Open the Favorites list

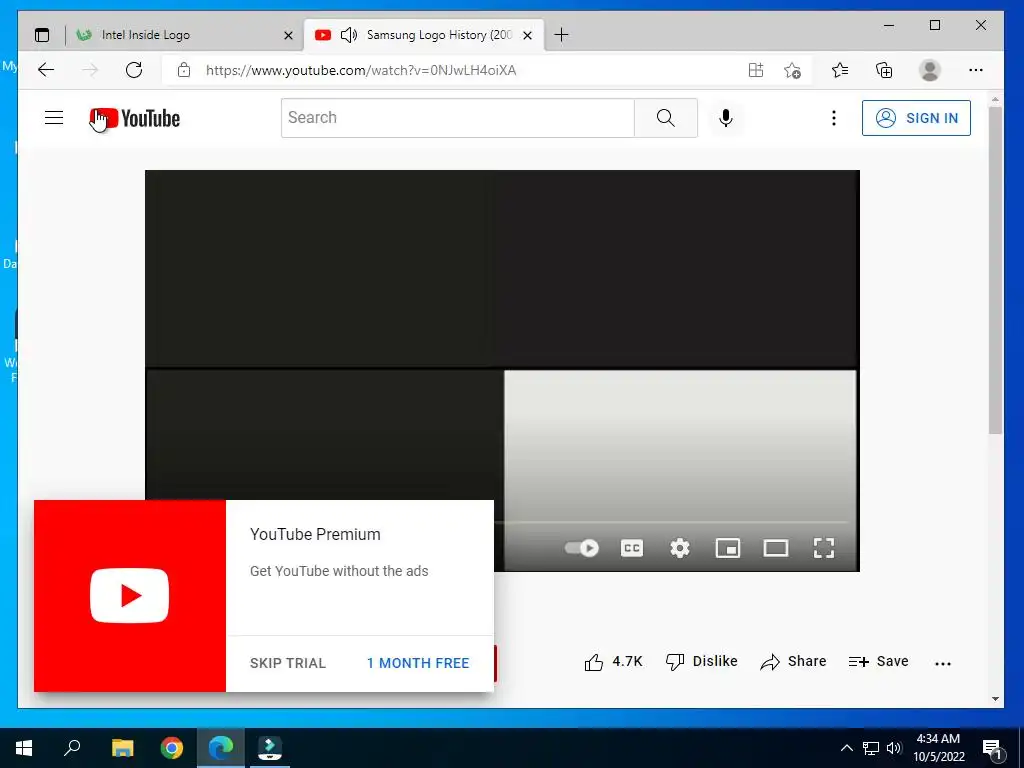840,70
